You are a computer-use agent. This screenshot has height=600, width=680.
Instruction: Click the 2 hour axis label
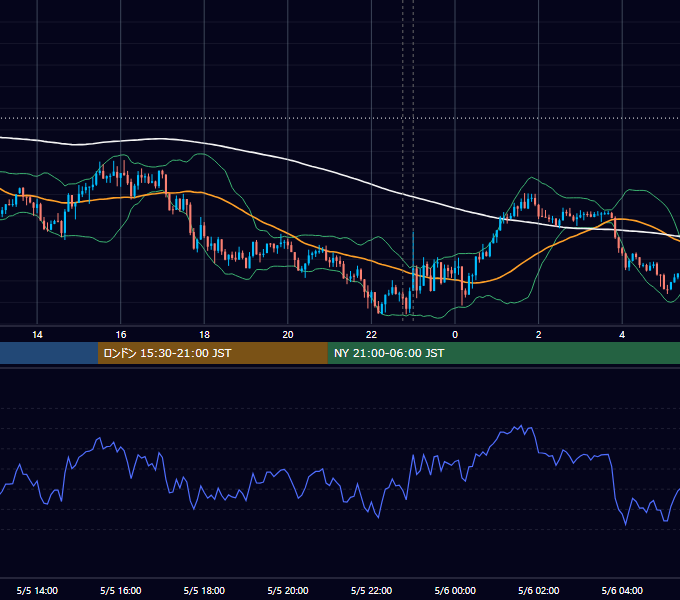pyautogui.click(x=539, y=335)
